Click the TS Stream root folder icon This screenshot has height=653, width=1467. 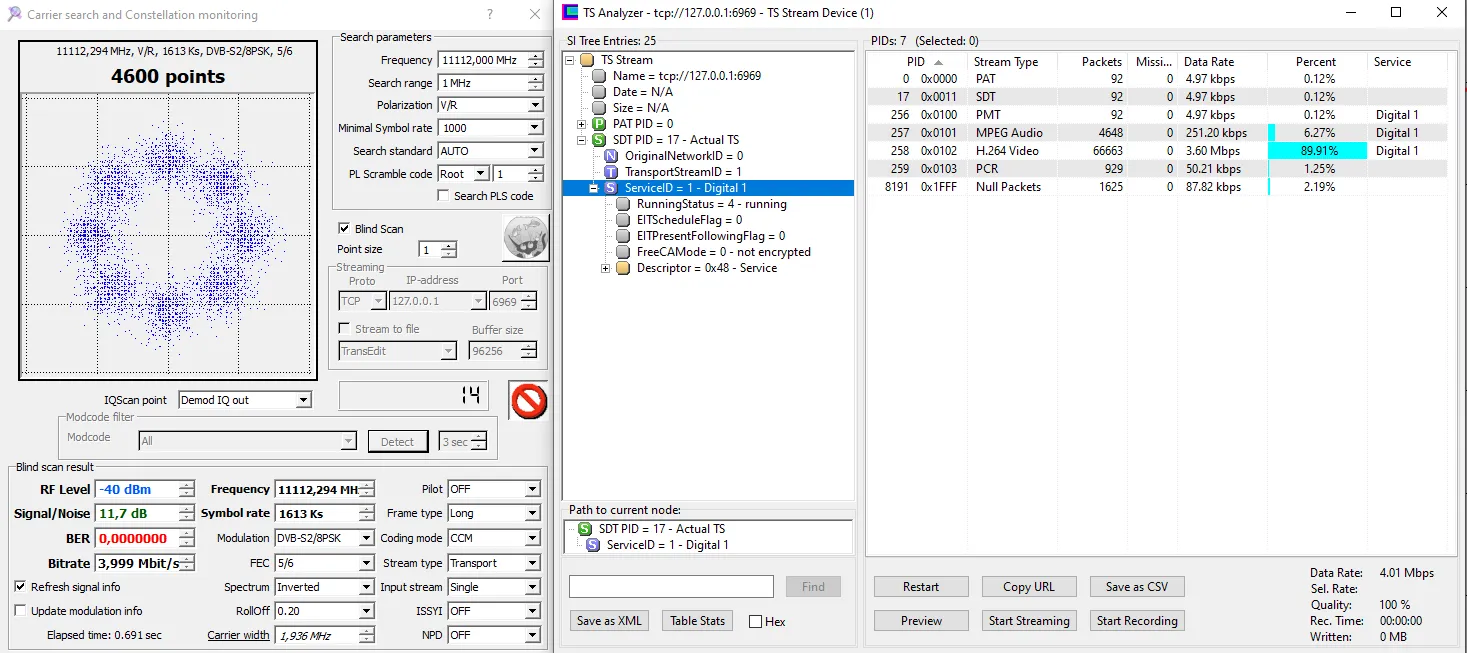pos(587,60)
